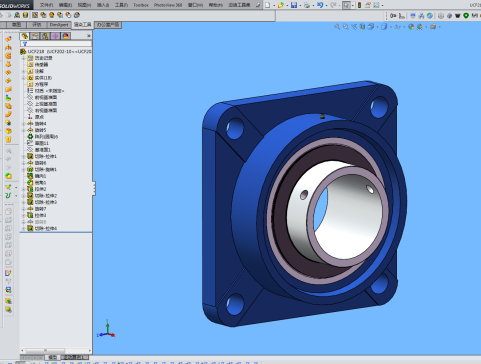This screenshot has width=481, height=364.
Task: Click the Apply Scene icon
Action: (420, 27)
